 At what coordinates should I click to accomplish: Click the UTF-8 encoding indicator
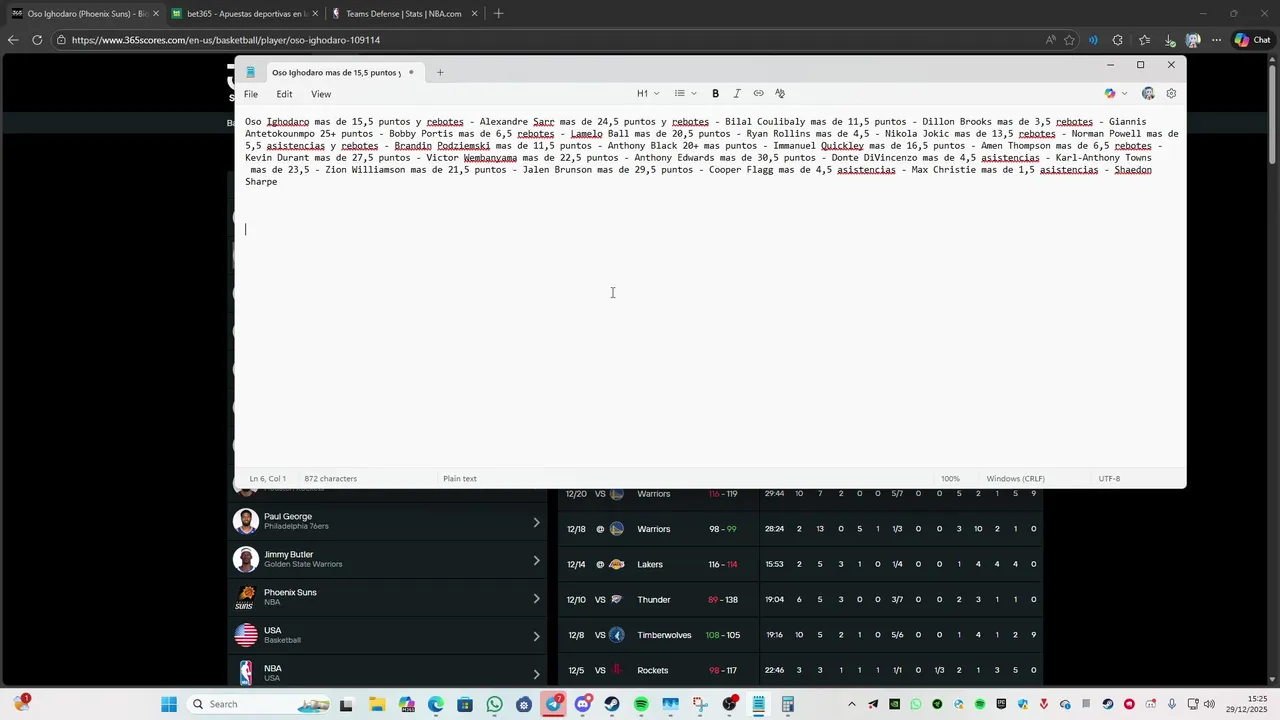pyautogui.click(x=1109, y=478)
